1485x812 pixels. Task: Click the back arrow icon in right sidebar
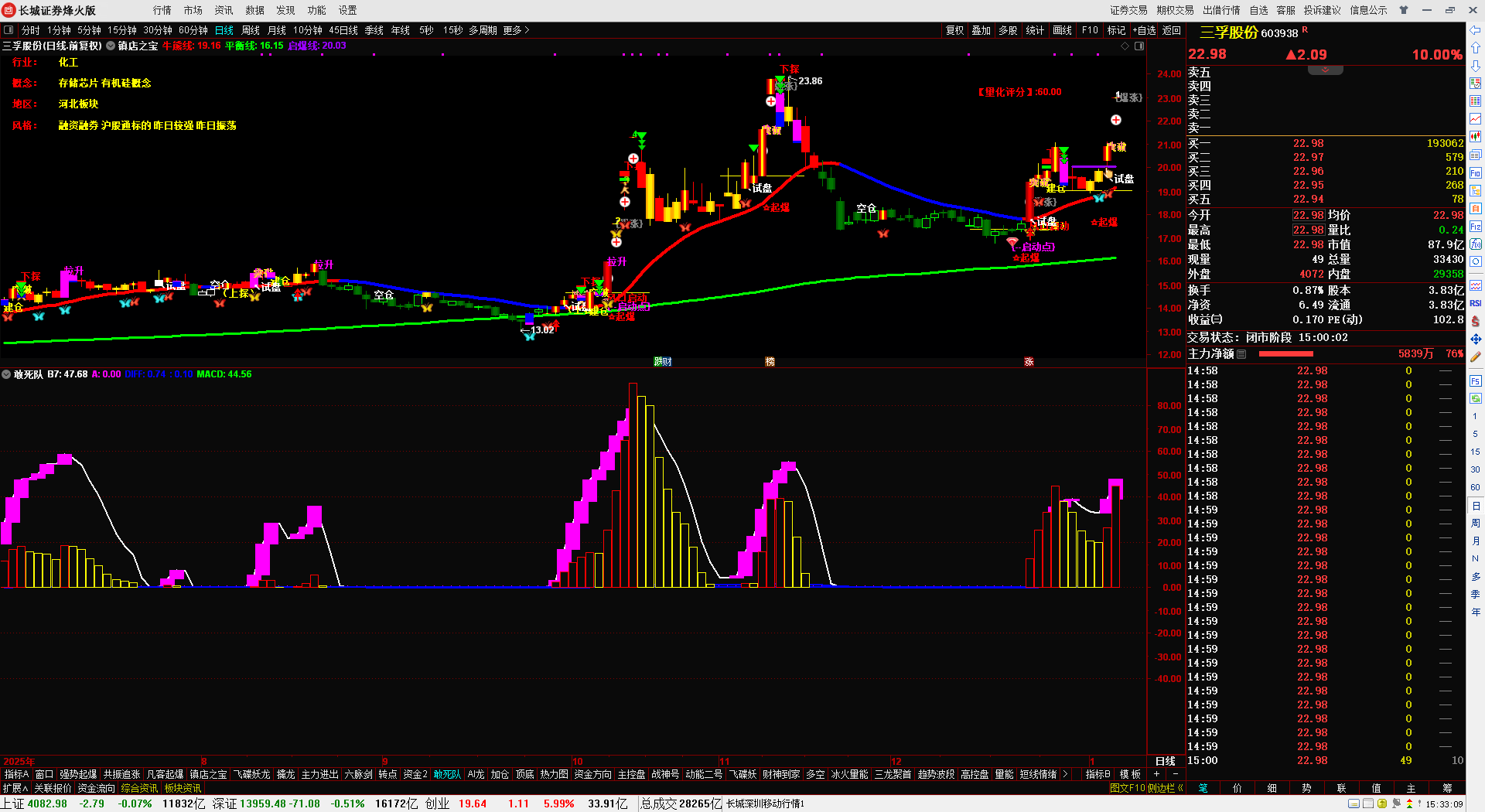coord(1476,30)
